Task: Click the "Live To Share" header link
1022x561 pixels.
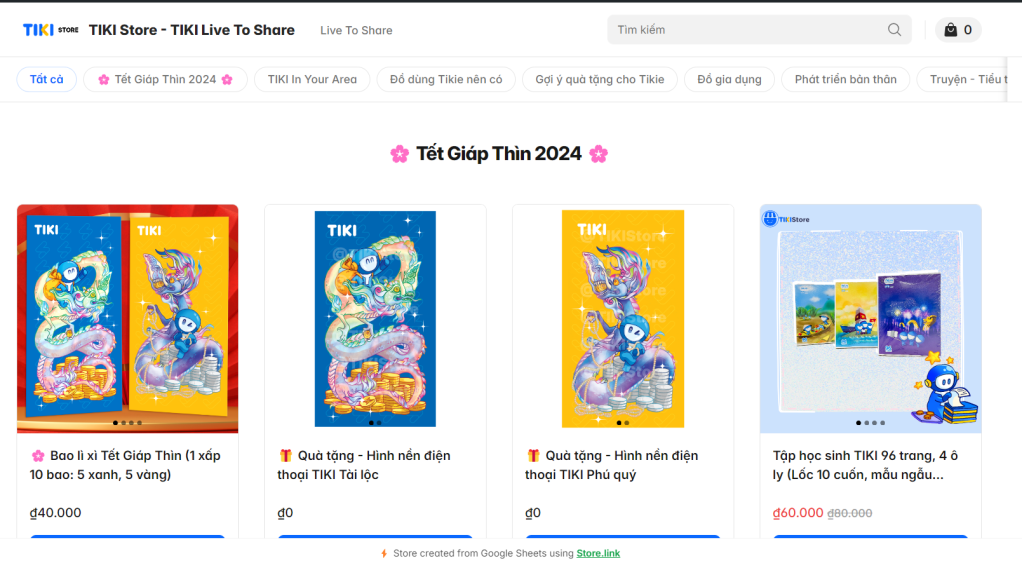Action: pyautogui.click(x=356, y=30)
